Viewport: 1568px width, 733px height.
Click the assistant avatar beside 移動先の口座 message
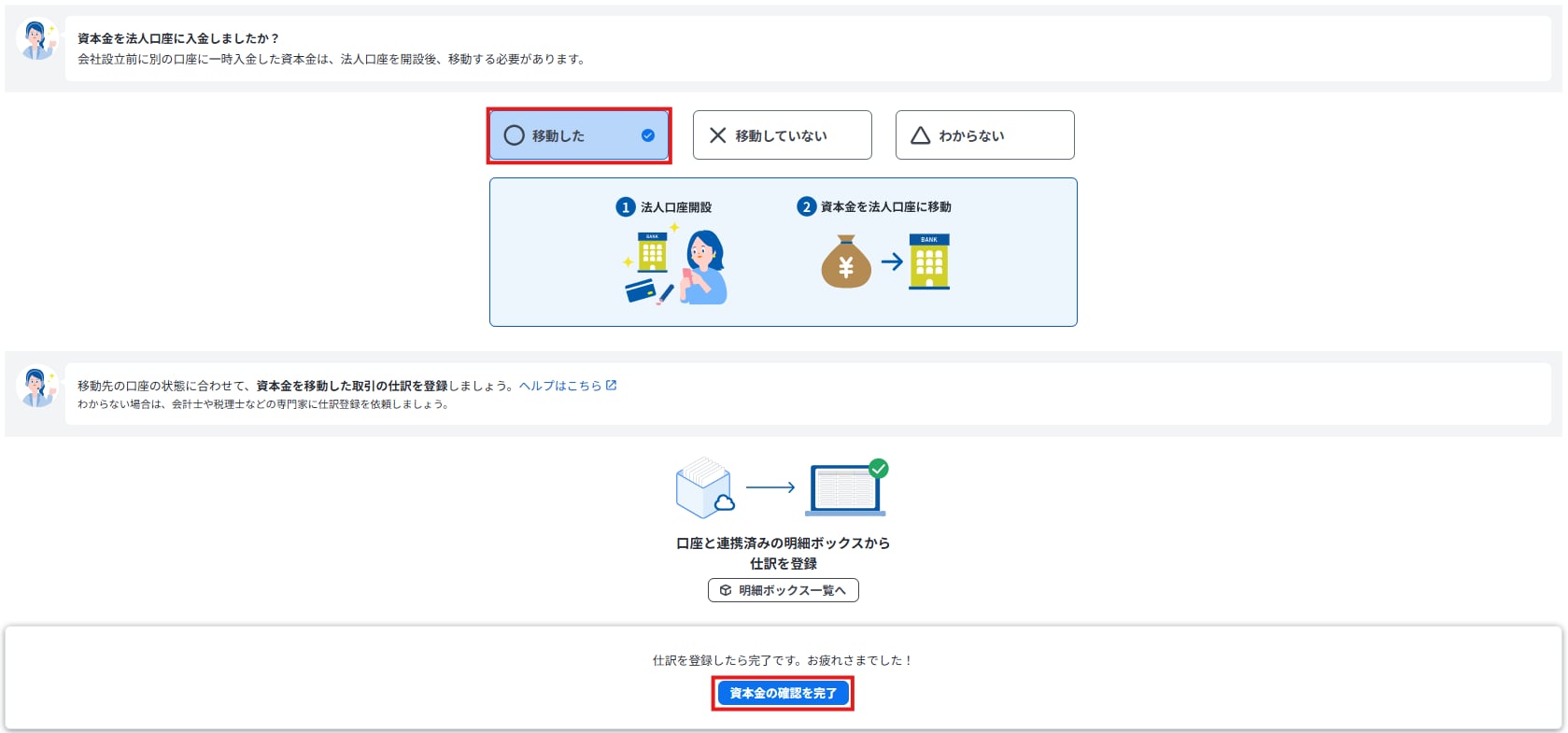pos(37,387)
